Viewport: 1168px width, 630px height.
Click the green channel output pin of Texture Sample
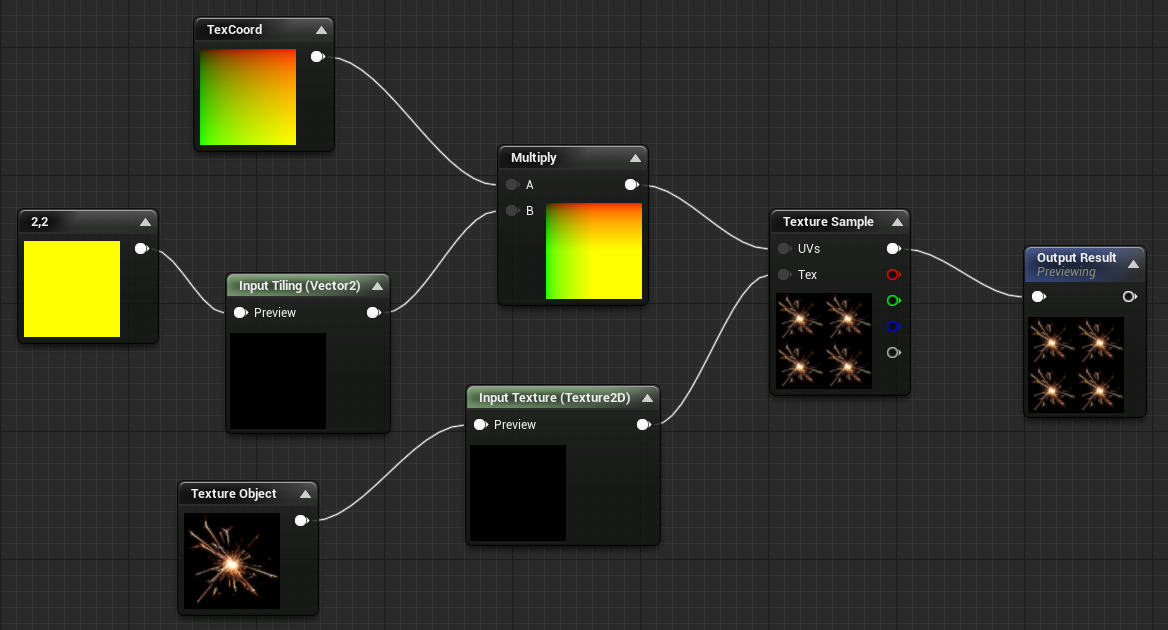[893, 300]
